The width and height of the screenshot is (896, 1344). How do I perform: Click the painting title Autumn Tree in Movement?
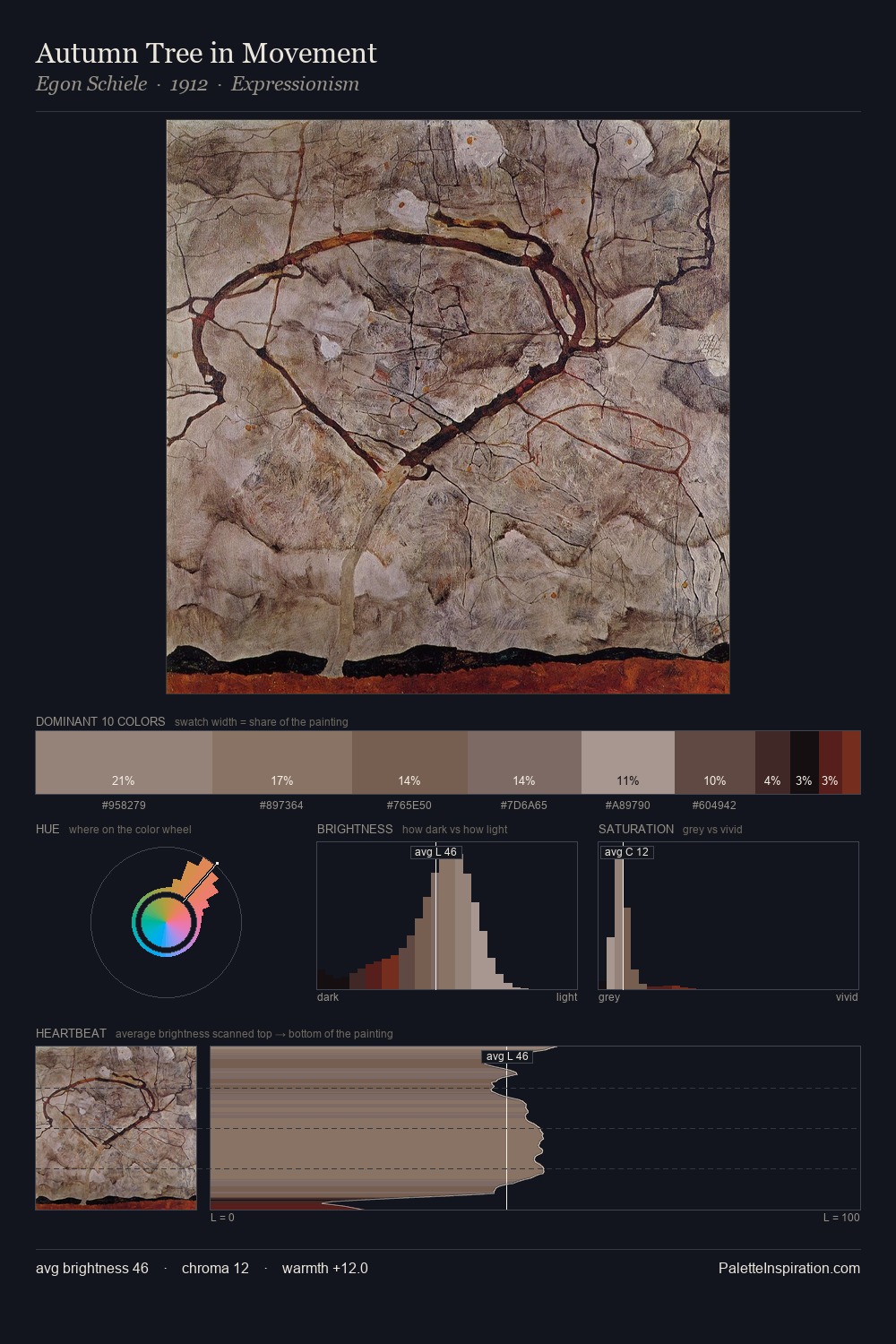[x=206, y=54]
